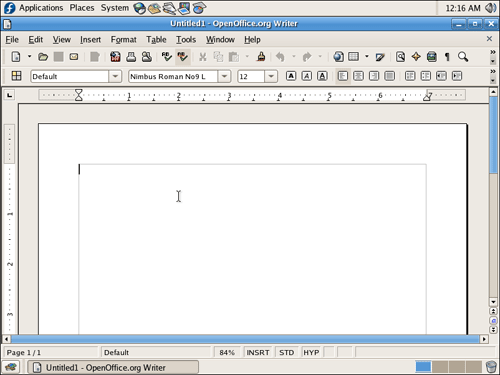Click the right indent marker on ruler

click(x=427, y=97)
